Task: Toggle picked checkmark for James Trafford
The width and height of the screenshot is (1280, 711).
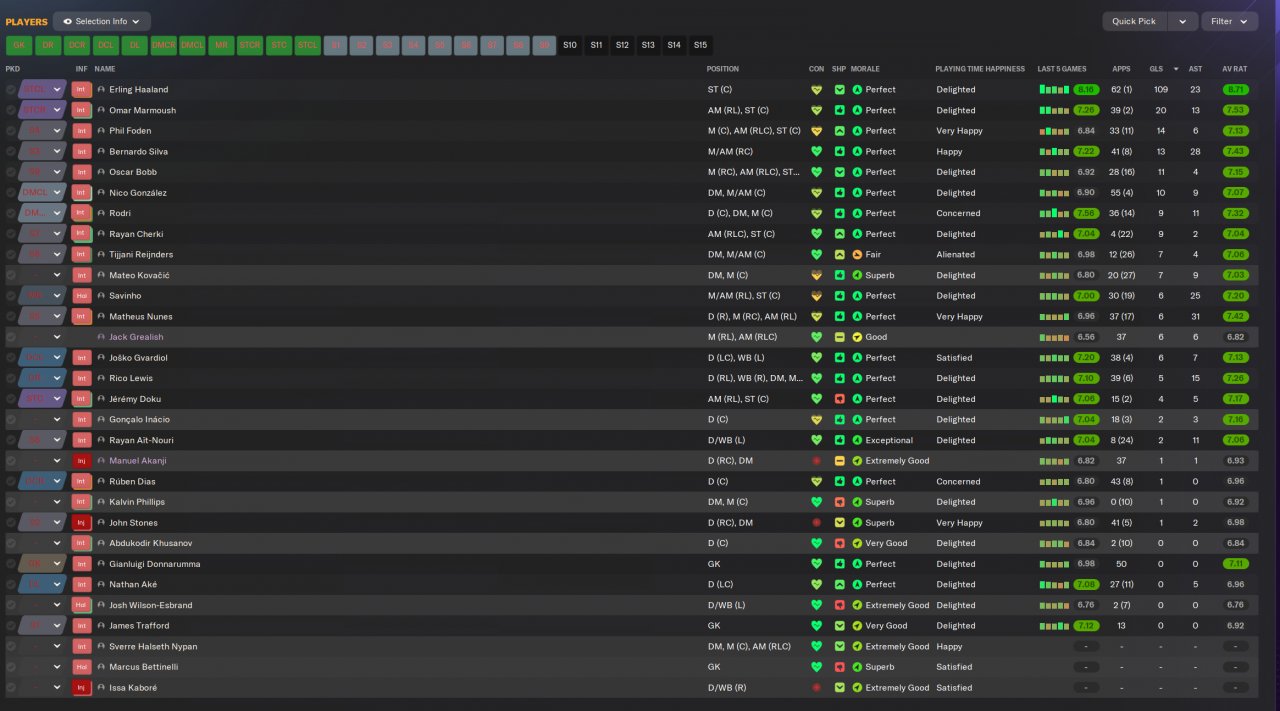Action: click(x=11, y=626)
